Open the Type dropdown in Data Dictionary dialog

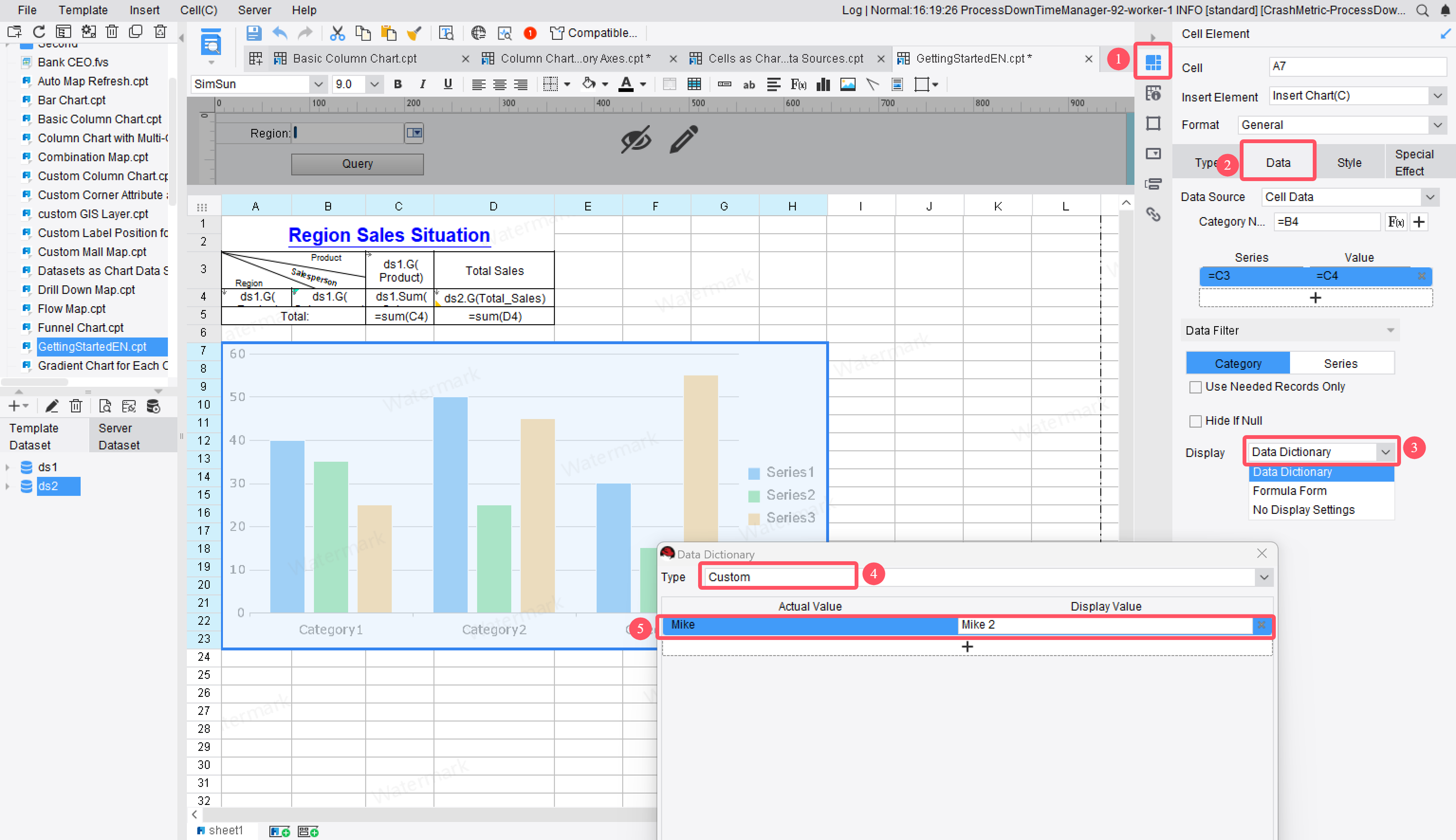click(x=1264, y=577)
